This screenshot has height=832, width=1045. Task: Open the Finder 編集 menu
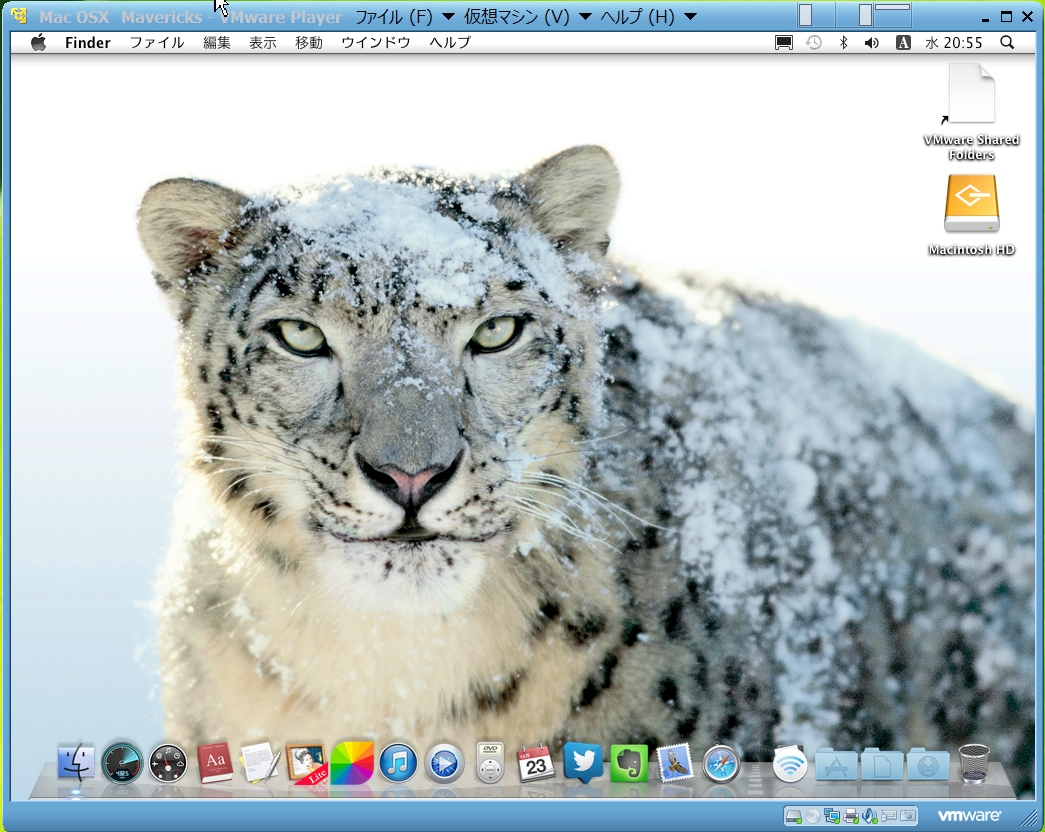pos(217,43)
